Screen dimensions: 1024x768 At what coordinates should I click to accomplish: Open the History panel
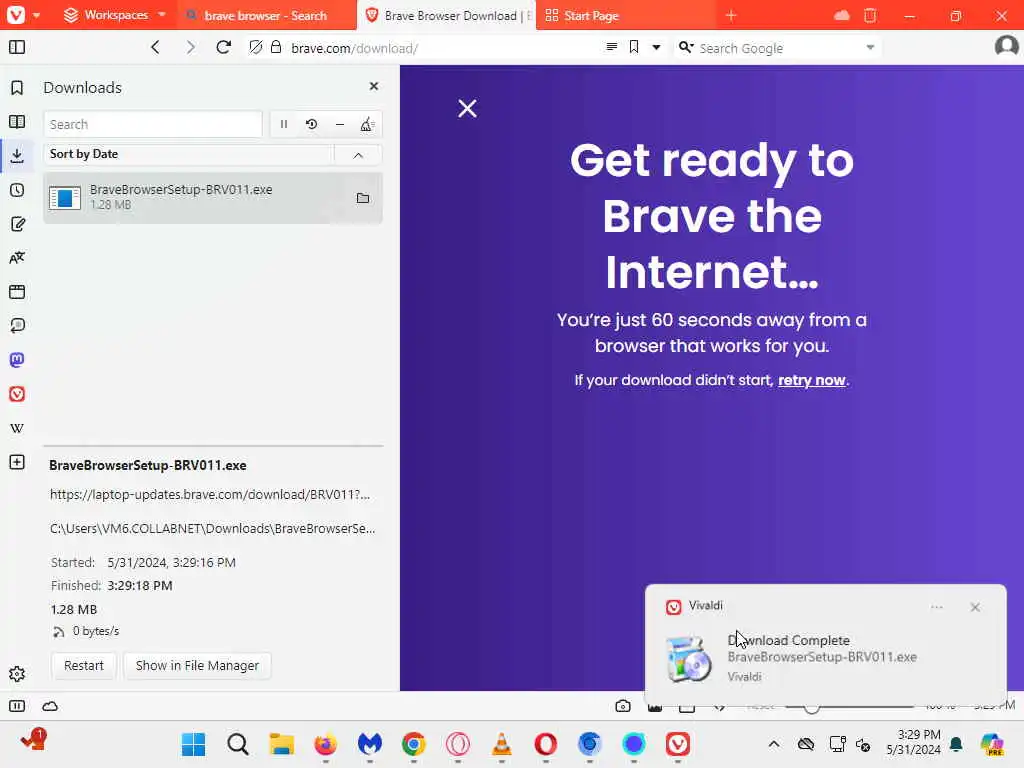pyautogui.click(x=17, y=190)
